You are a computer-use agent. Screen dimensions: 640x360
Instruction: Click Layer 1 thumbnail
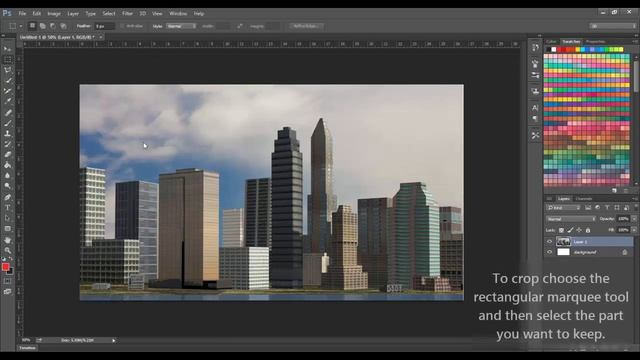click(563, 242)
